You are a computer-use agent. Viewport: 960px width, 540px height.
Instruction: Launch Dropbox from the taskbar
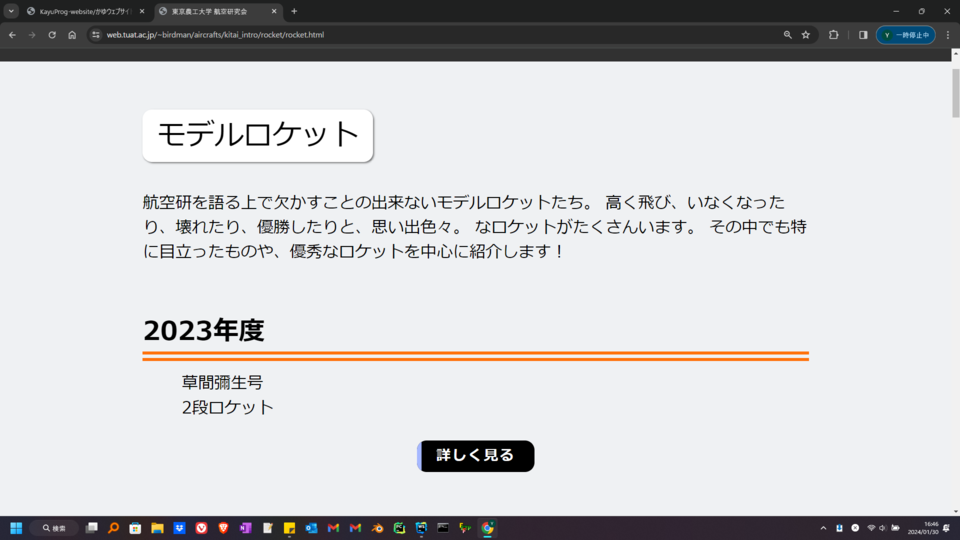tap(179, 528)
